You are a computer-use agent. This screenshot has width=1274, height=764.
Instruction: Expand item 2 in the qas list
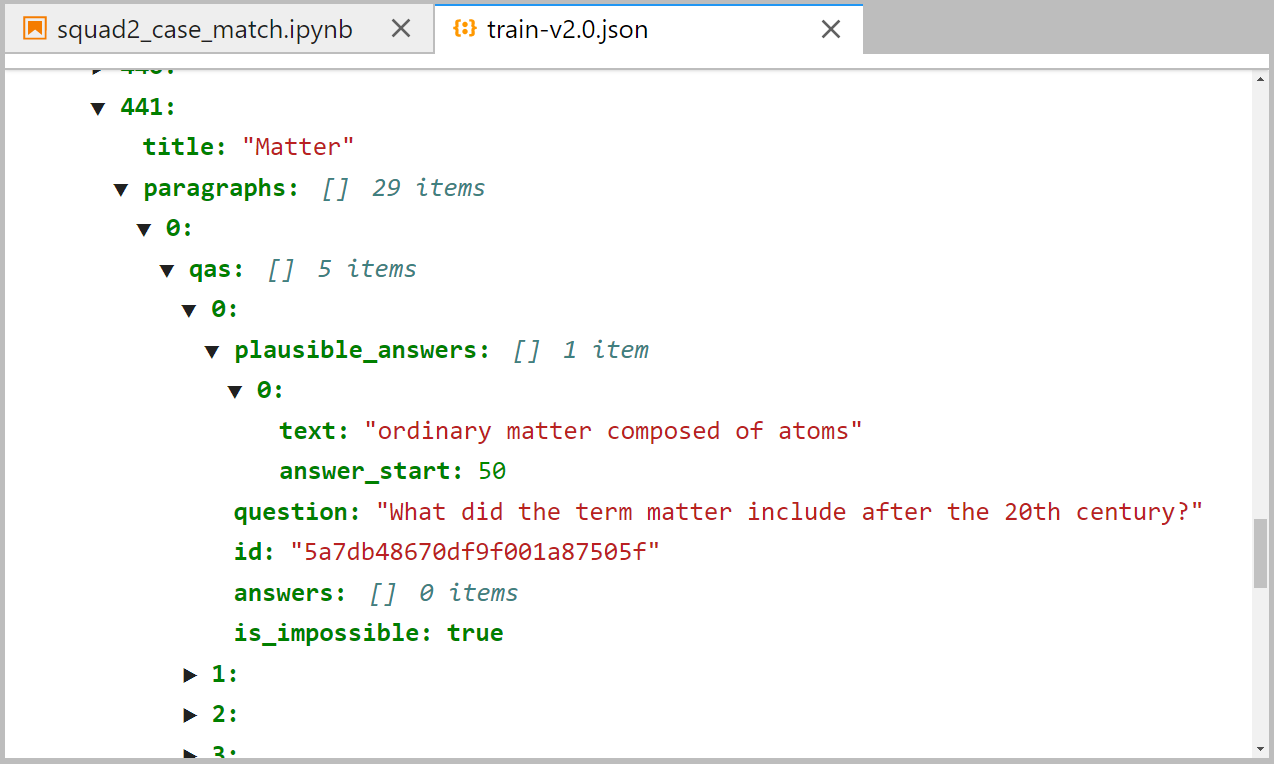pos(190,715)
